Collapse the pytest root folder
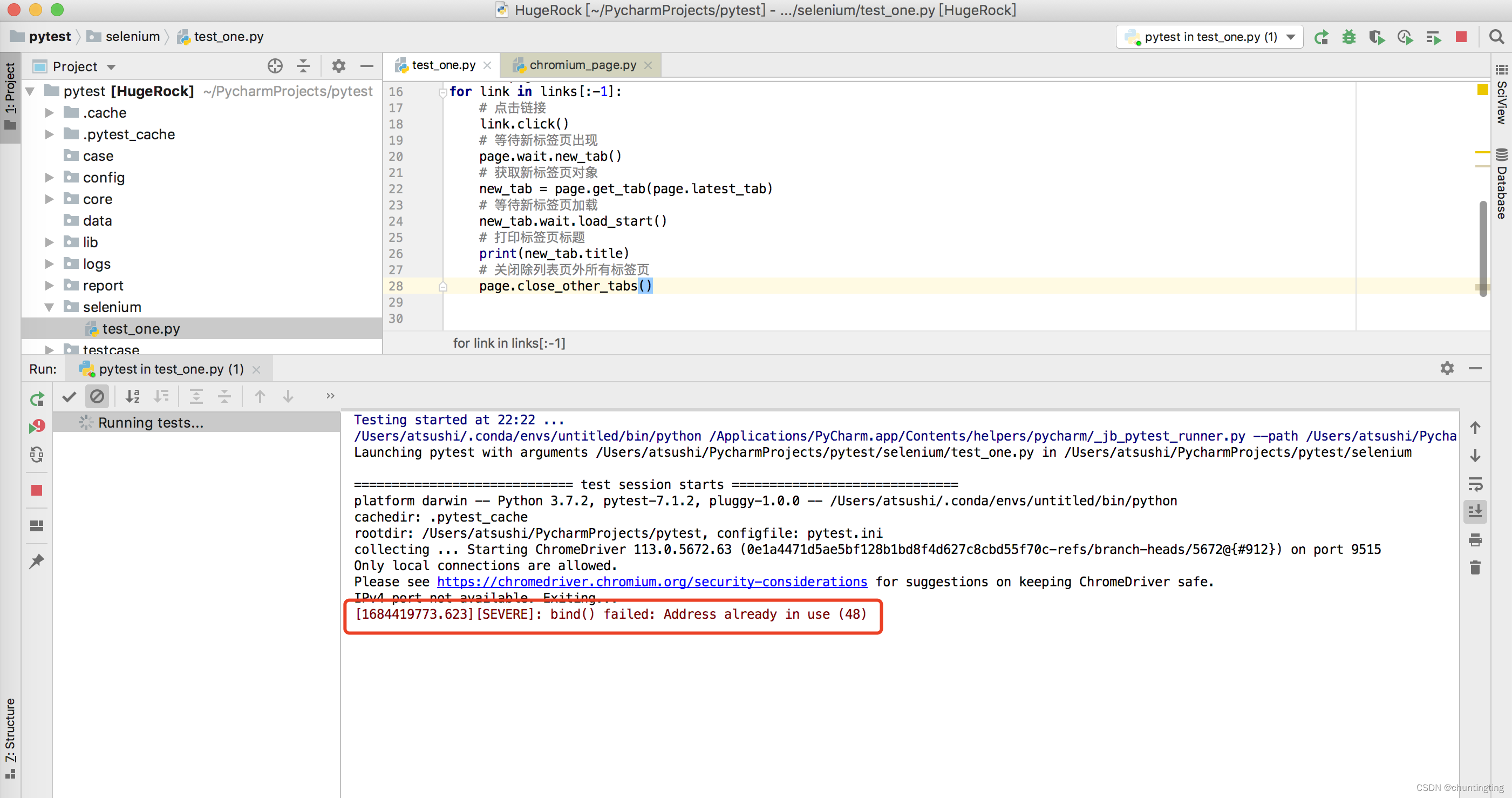This screenshot has width=1512, height=798. click(x=31, y=91)
